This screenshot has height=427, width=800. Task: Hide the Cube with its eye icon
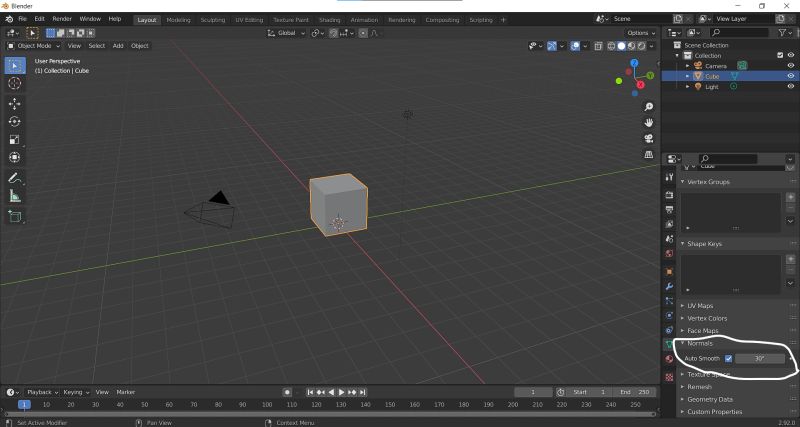tap(791, 76)
